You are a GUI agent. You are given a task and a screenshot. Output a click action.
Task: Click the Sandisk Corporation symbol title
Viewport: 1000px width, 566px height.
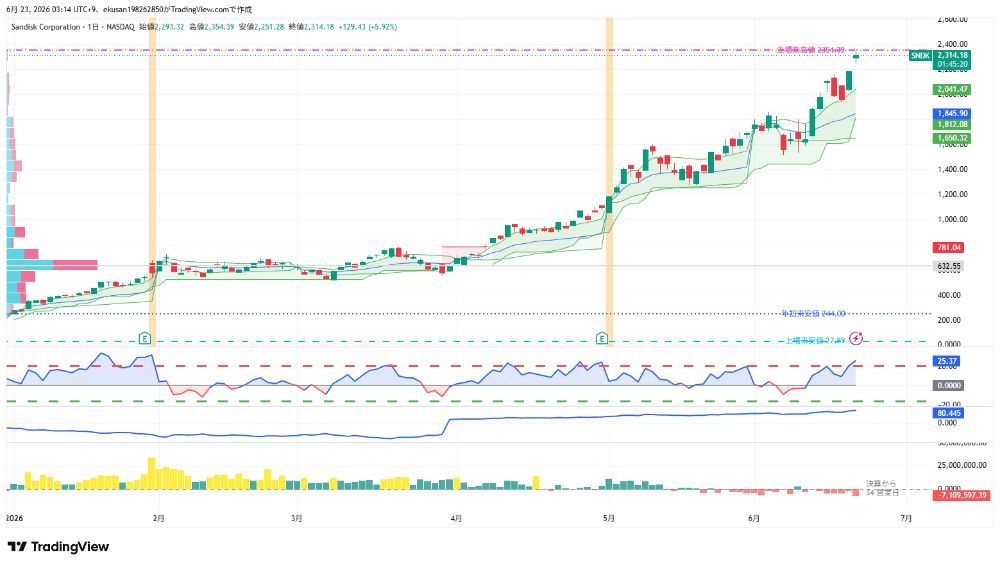(x=46, y=27)
